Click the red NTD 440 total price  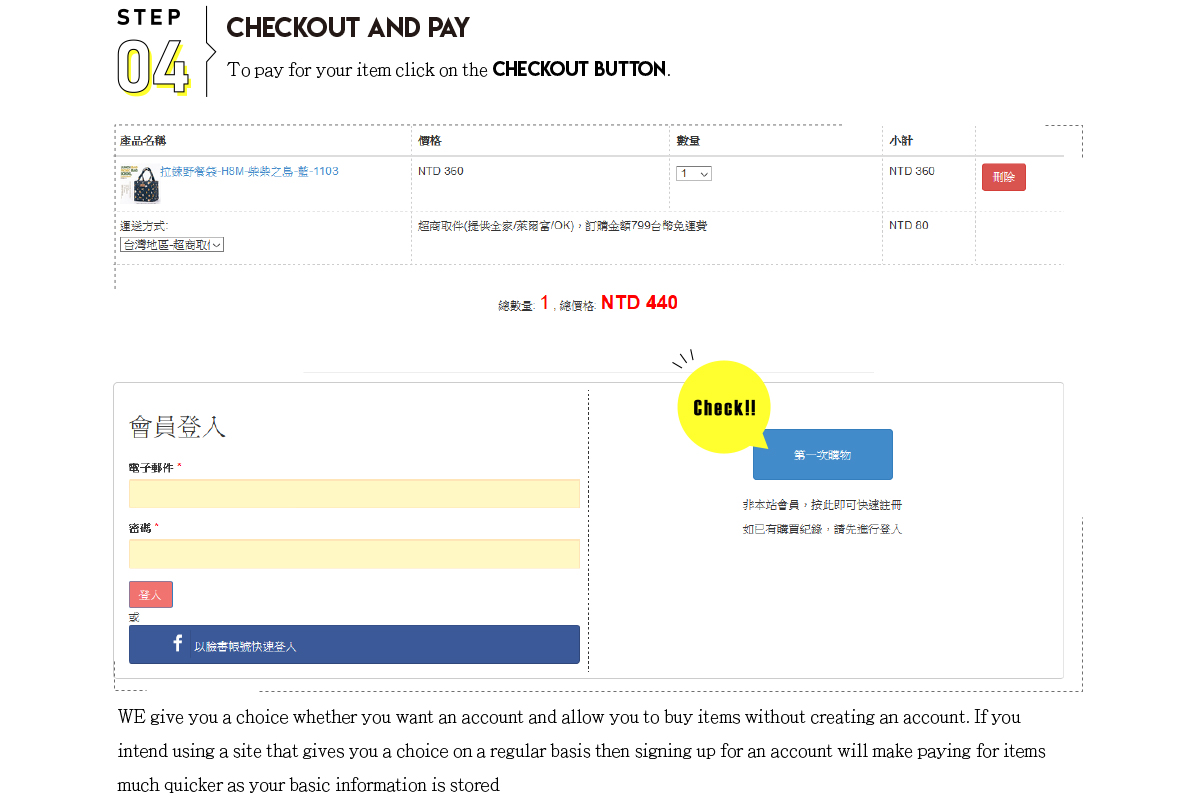tap(639, 303)
